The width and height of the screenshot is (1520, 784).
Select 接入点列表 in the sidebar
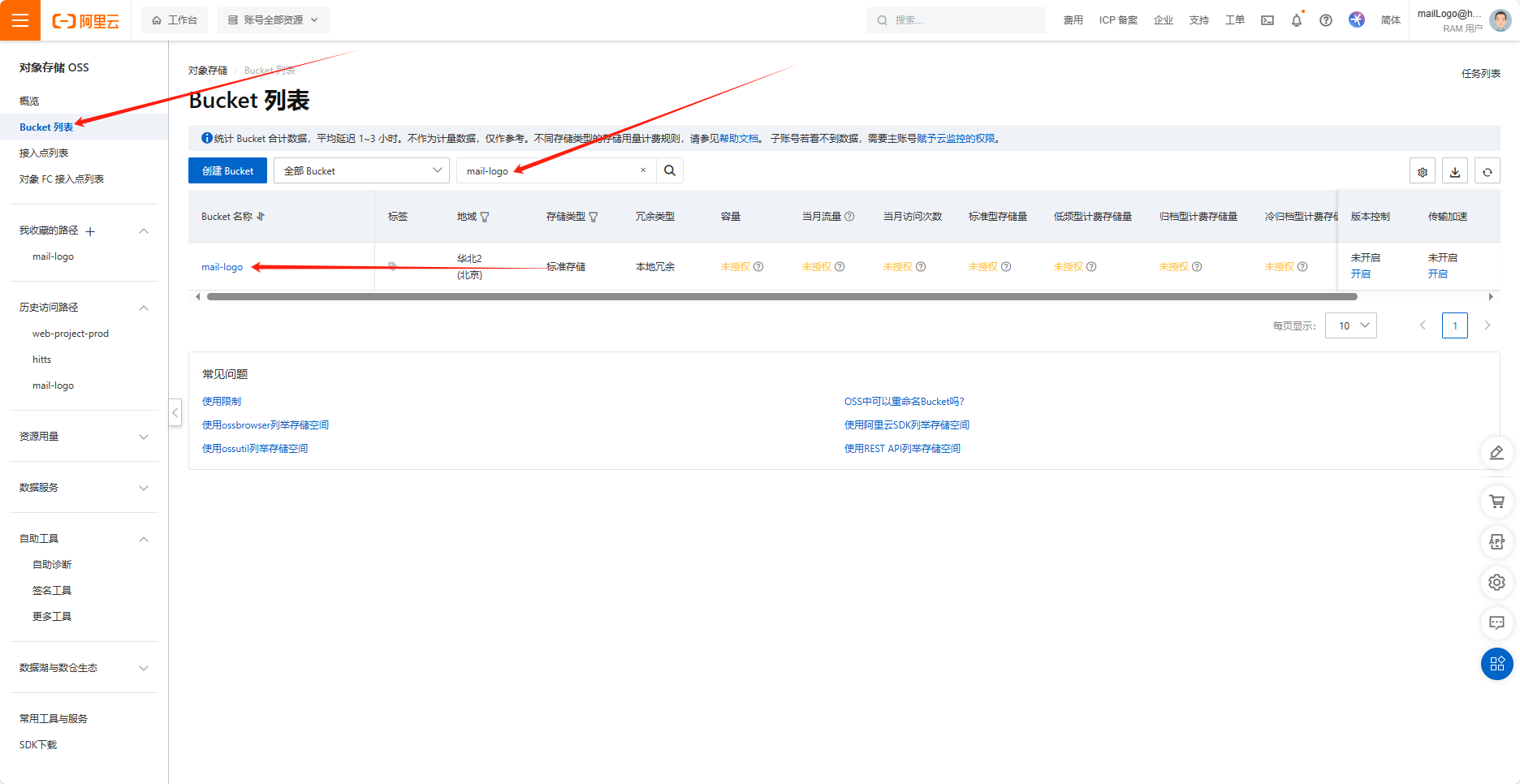44,153
